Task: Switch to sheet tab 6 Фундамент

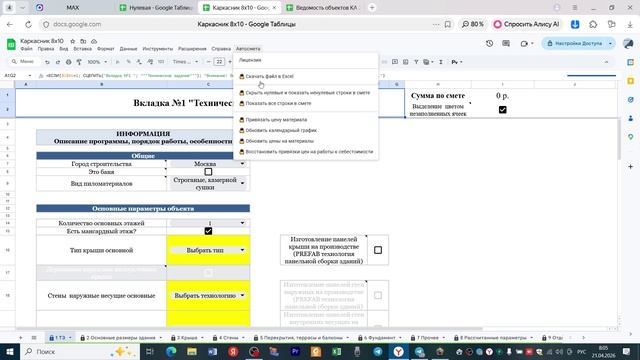Action: click(x=379, y=338)
